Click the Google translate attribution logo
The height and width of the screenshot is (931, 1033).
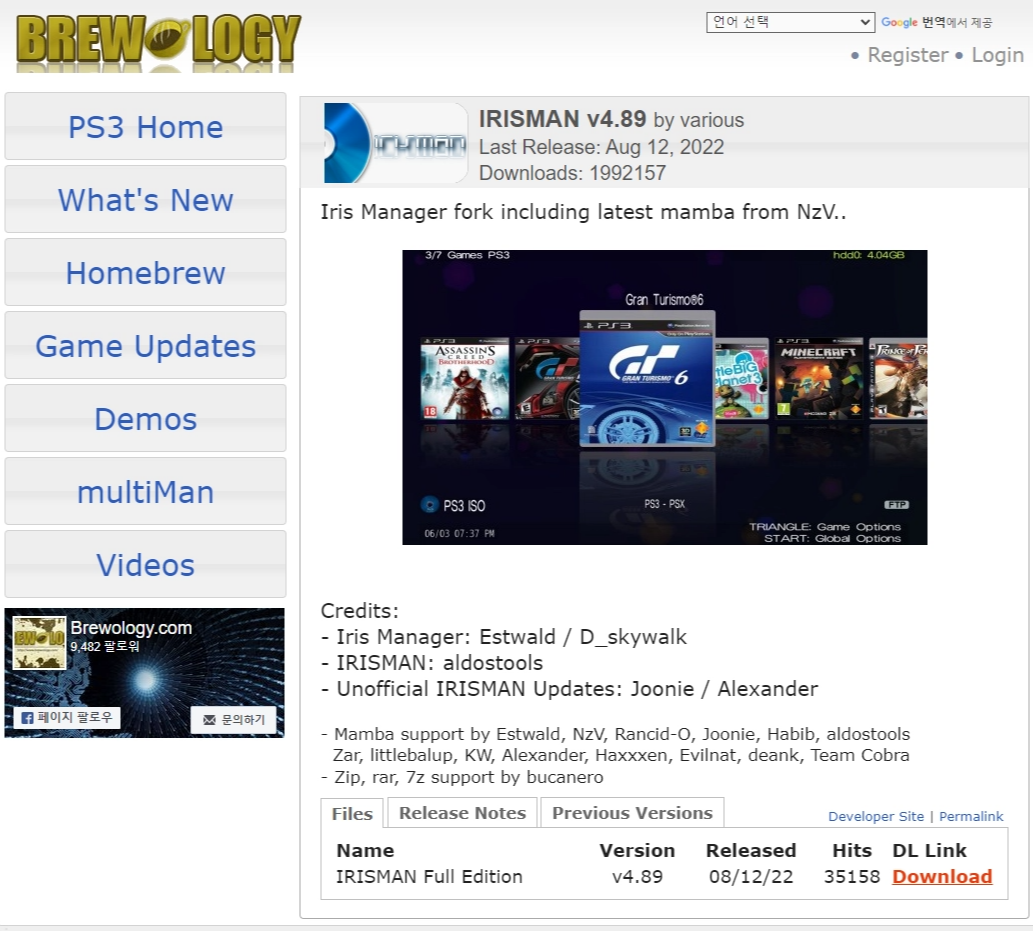[899, 22]
